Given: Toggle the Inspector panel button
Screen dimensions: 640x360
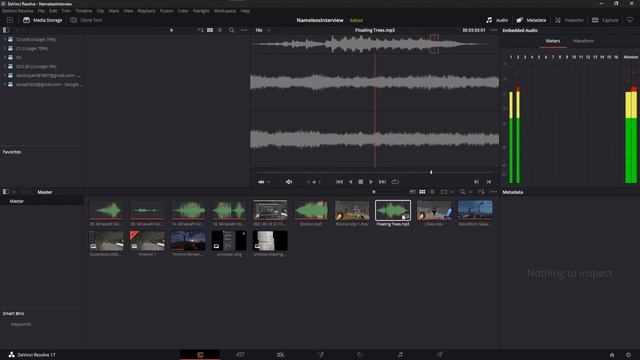Looking at the screenshot, I should pos(569,20).
